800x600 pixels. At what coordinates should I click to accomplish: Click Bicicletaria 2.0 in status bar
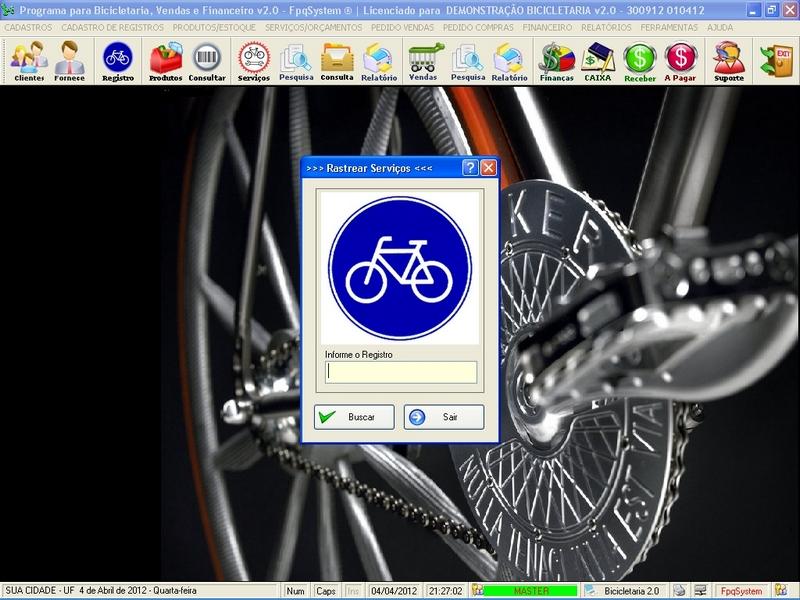point(631,590)
